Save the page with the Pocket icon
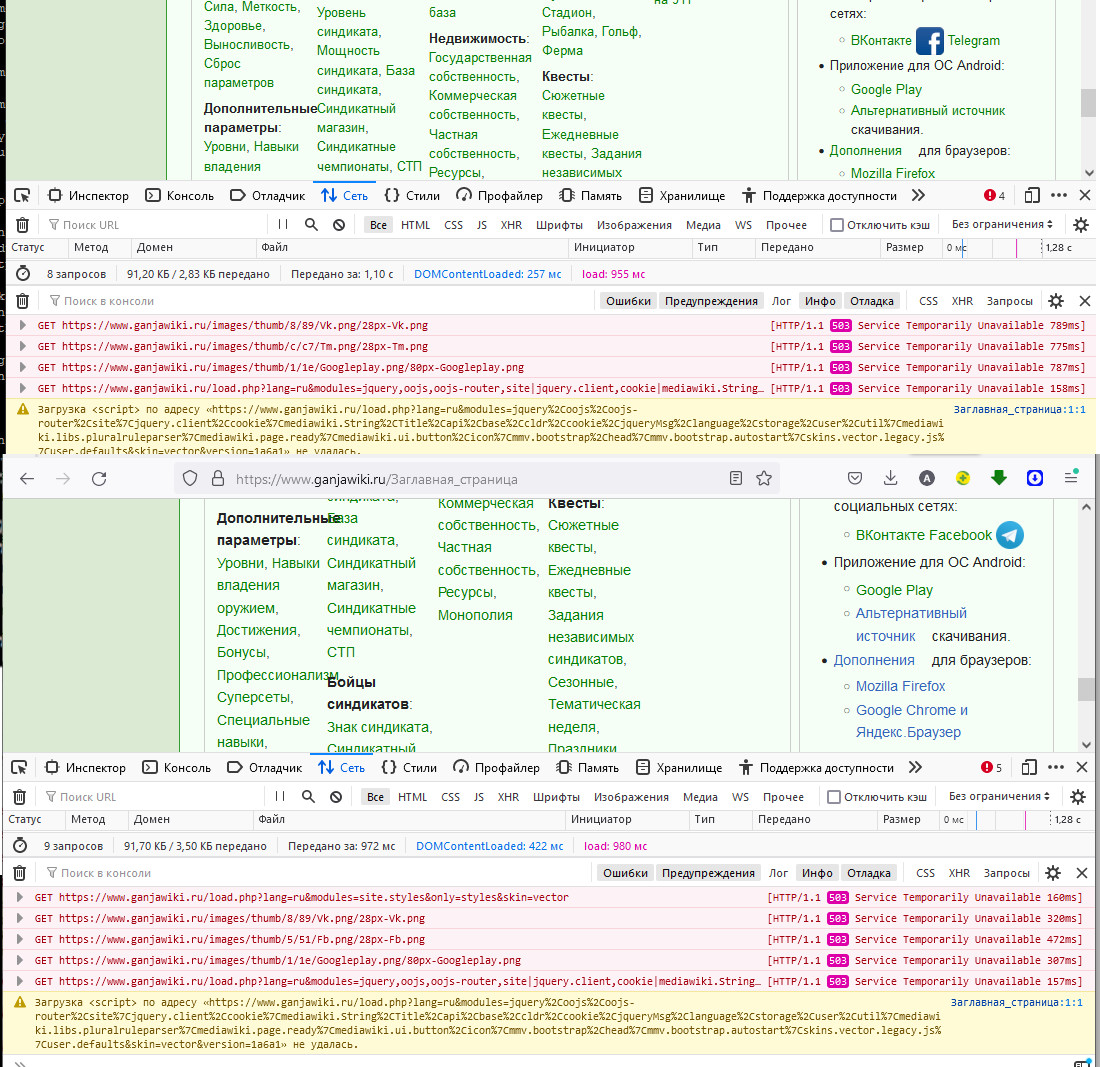This screenshot has width=1100, height=1067. (x=854, y=478)
